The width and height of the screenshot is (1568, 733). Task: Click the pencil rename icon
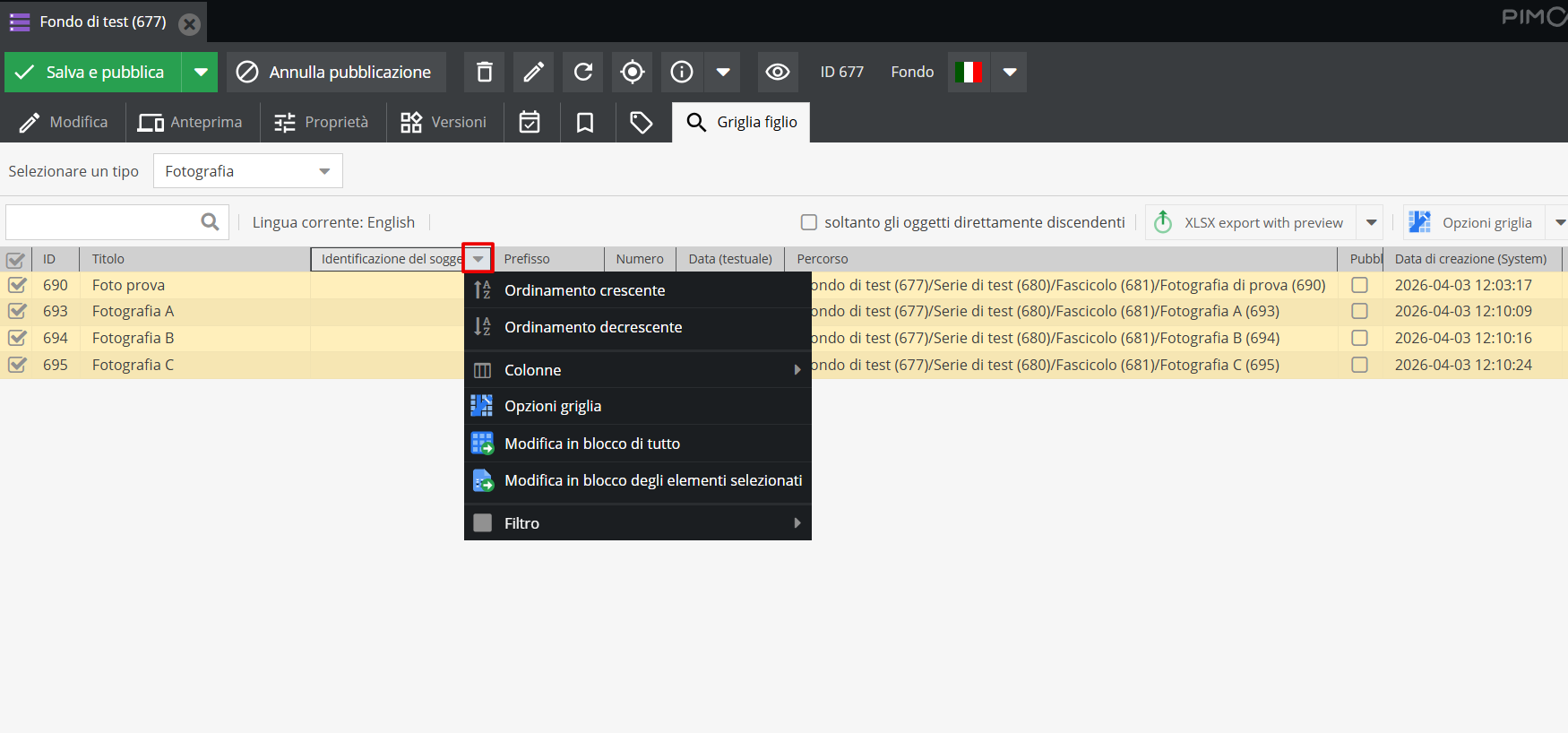(x=533, y=72)
